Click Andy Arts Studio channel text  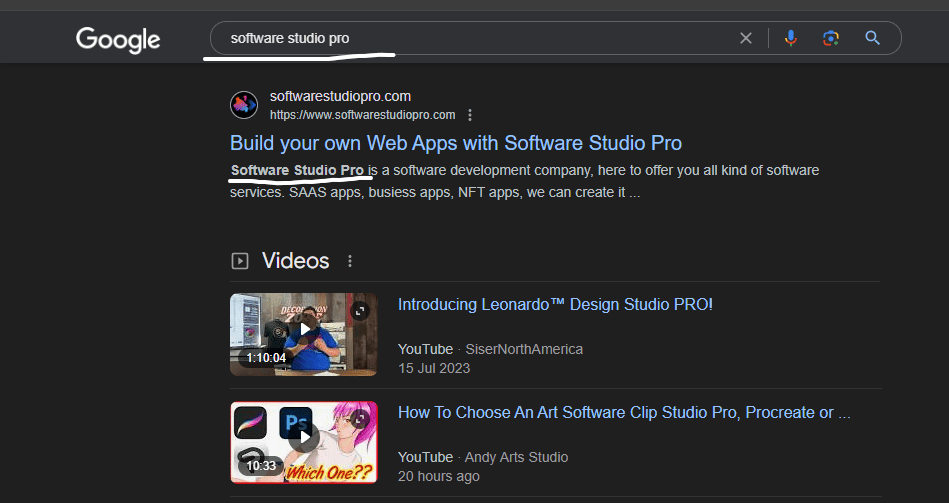click(x=516, y=457)
